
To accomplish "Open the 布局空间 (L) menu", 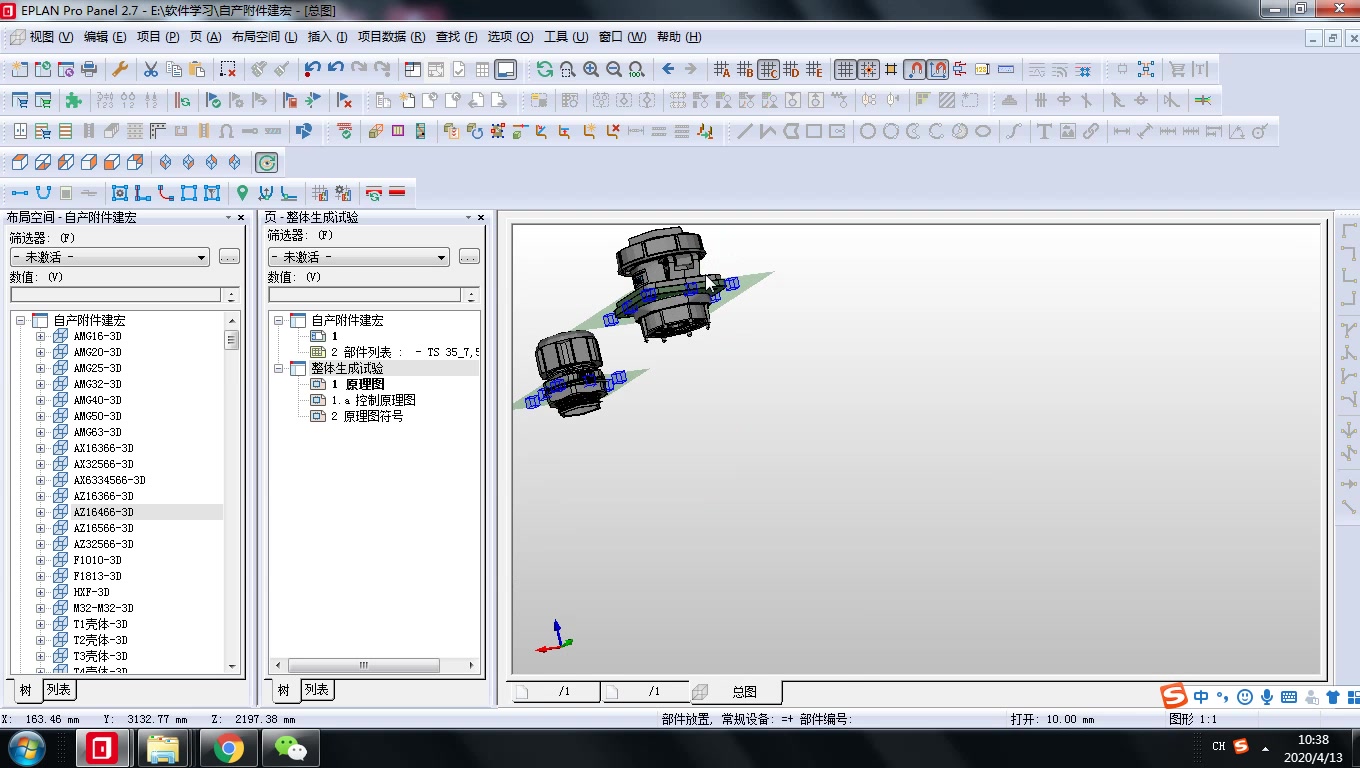I will 264,37.
